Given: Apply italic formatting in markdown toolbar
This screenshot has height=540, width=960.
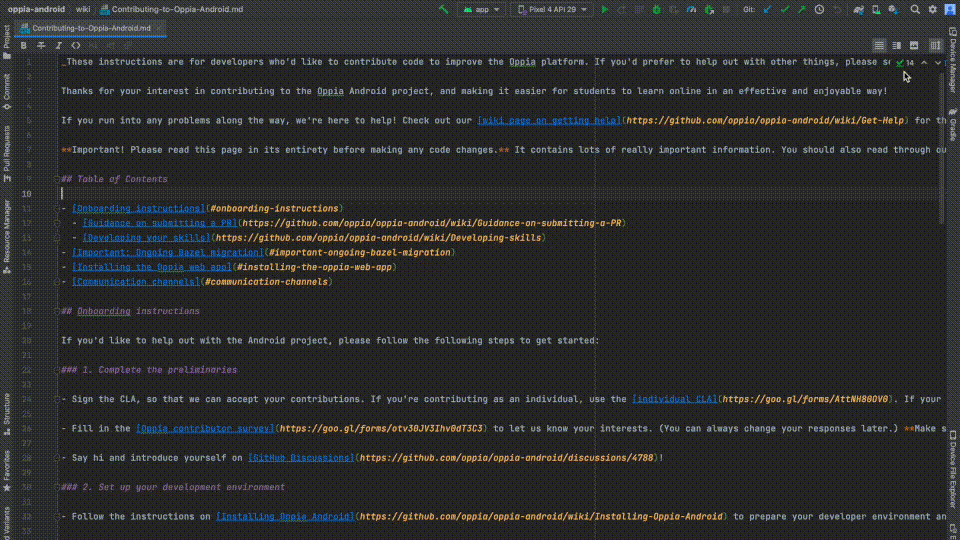Looking at the screenshot, I should (x=58, y=45).
